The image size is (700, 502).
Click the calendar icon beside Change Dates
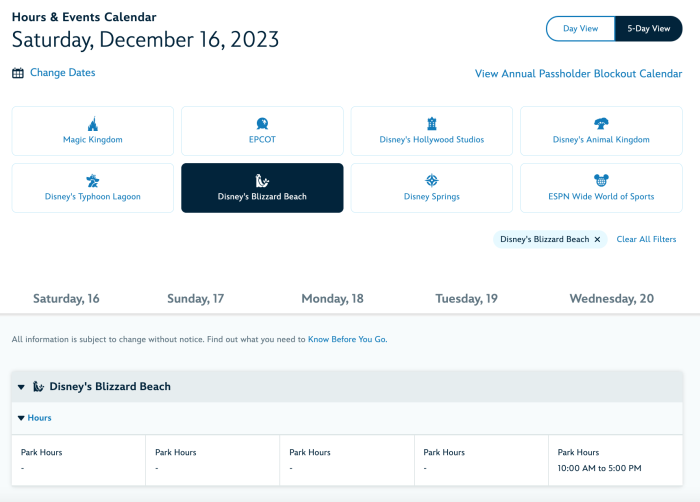click(18, 73)
